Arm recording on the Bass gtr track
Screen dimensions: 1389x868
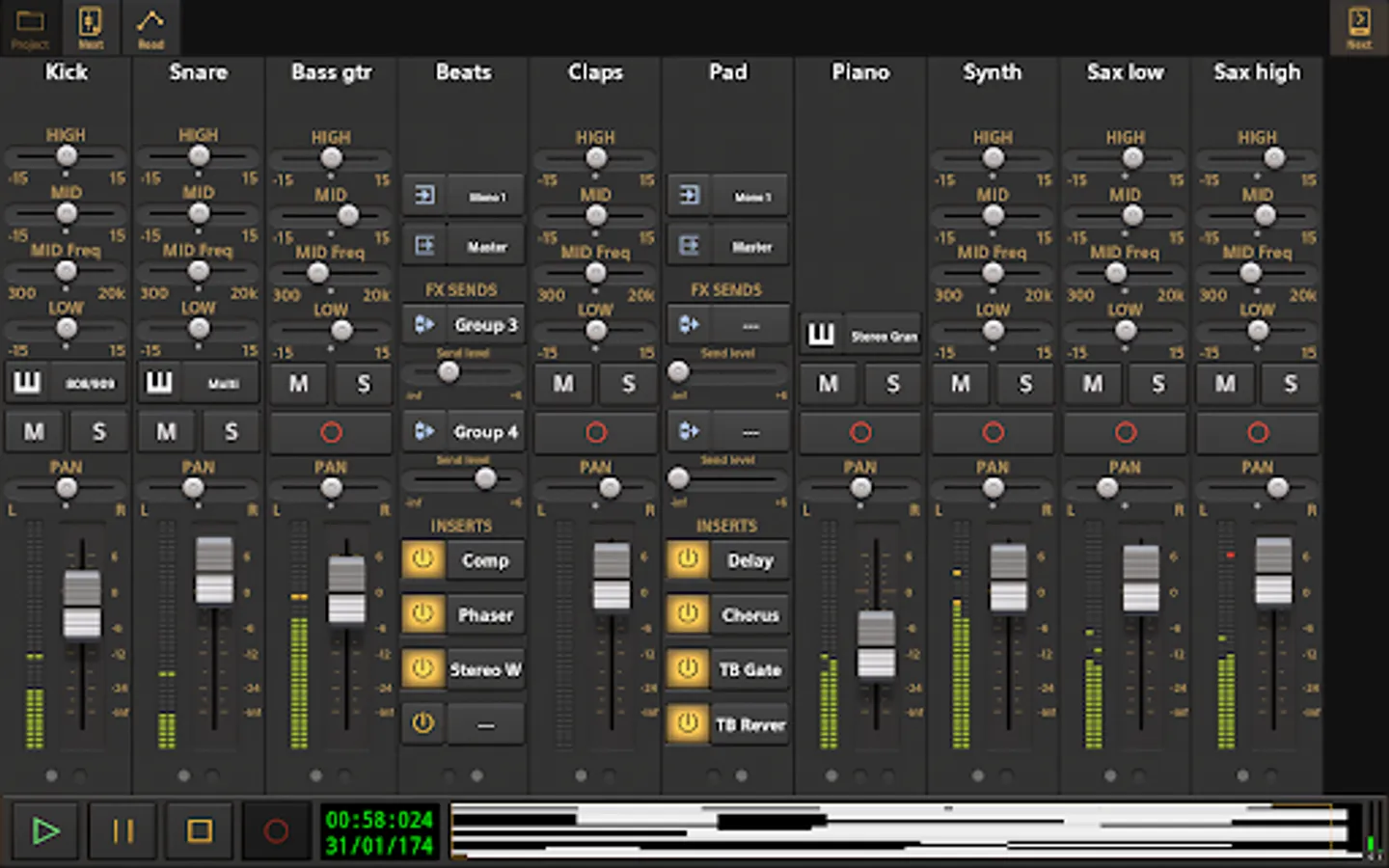331,432
